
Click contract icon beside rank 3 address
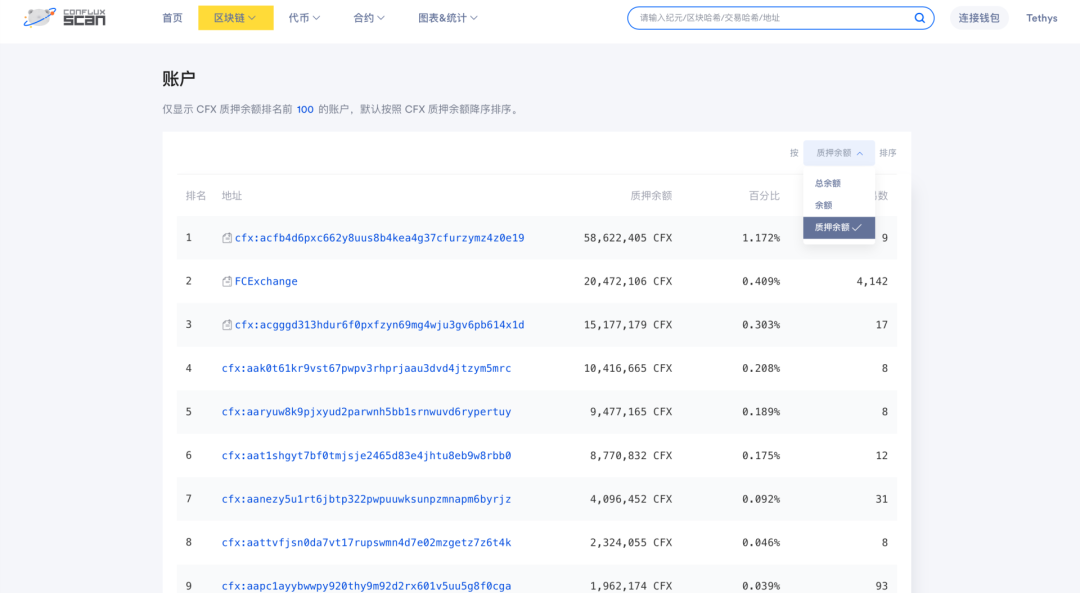click(227, 325)
